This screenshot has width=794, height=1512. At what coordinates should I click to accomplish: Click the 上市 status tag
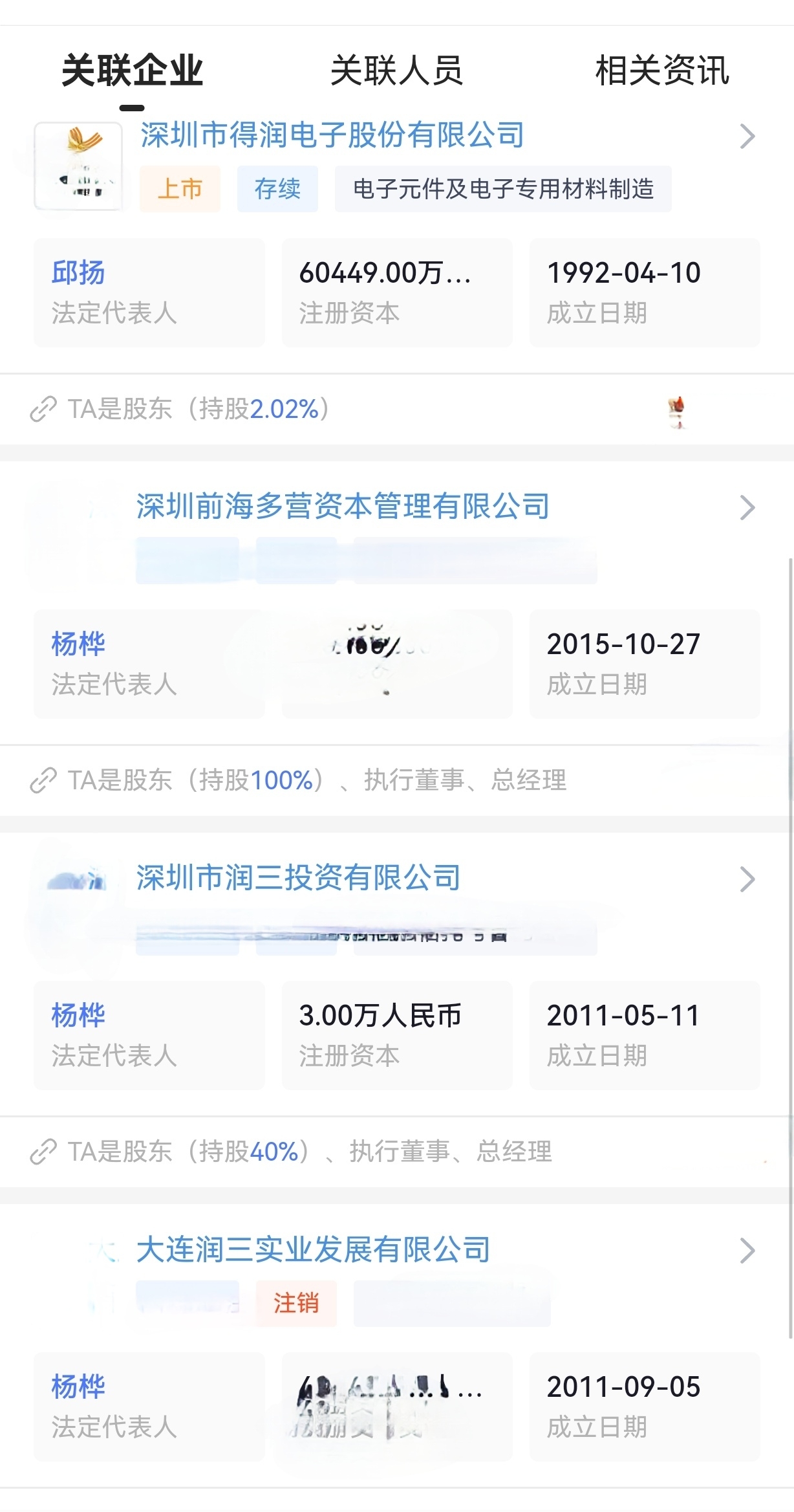coord(180,189)
